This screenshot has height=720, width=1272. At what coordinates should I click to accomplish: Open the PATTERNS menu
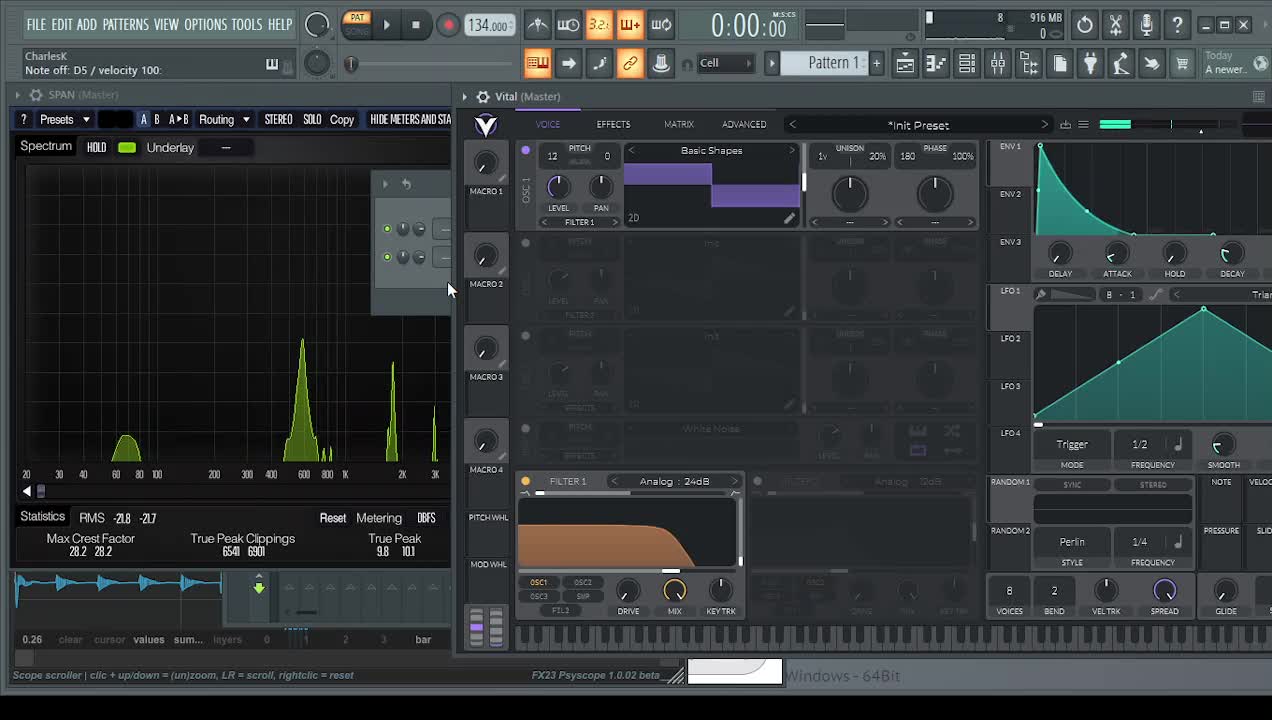(125, 24)
